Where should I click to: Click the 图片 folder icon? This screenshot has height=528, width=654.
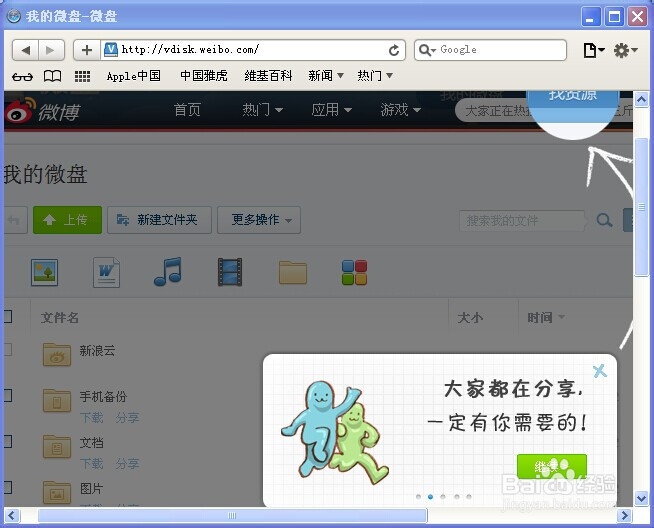pos(57,492)
